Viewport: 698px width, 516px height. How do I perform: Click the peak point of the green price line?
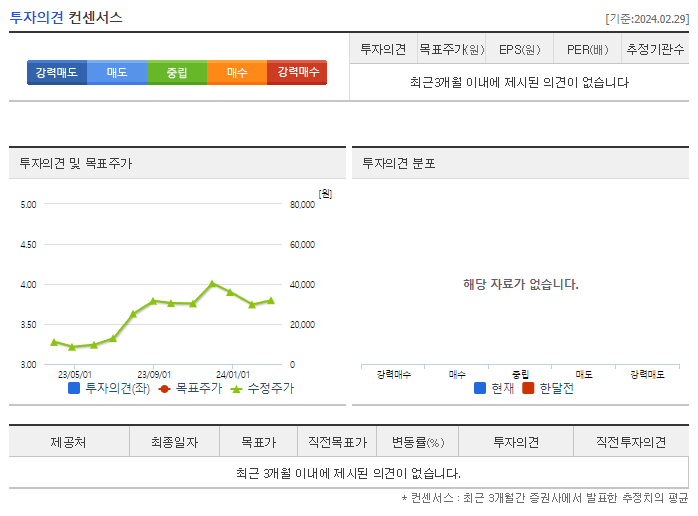click(212, 283)
